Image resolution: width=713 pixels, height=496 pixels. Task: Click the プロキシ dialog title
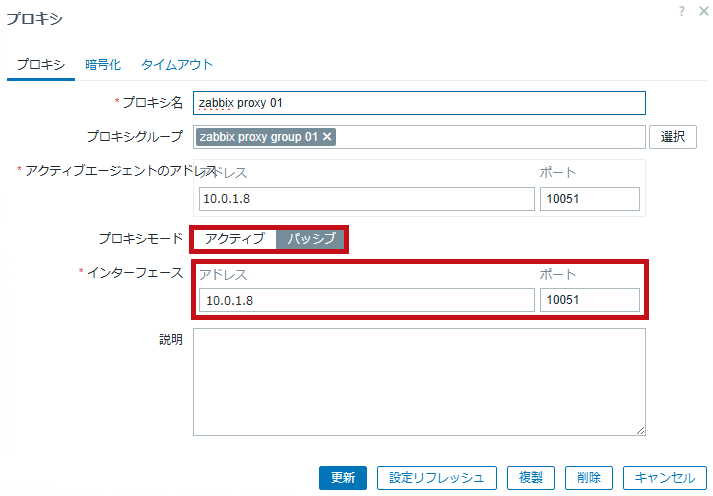[35, 19]
